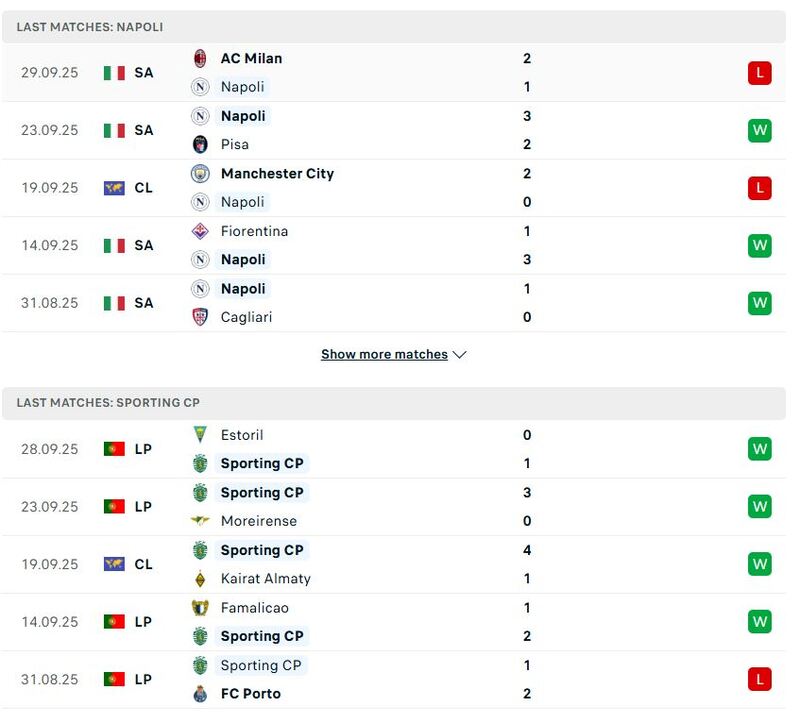Expand the Show more matches chevron
The width and height of the screenshot is (800, 723).
(460, 354)
